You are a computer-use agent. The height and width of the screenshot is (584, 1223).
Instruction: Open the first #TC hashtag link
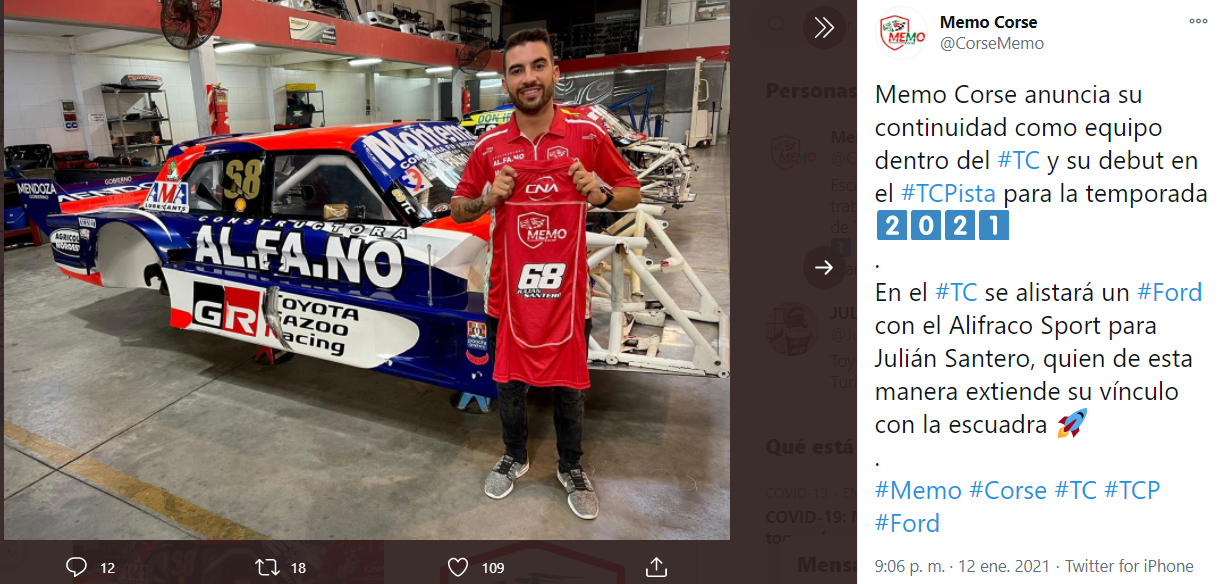pyautogui.click(x=1019, y=161)
